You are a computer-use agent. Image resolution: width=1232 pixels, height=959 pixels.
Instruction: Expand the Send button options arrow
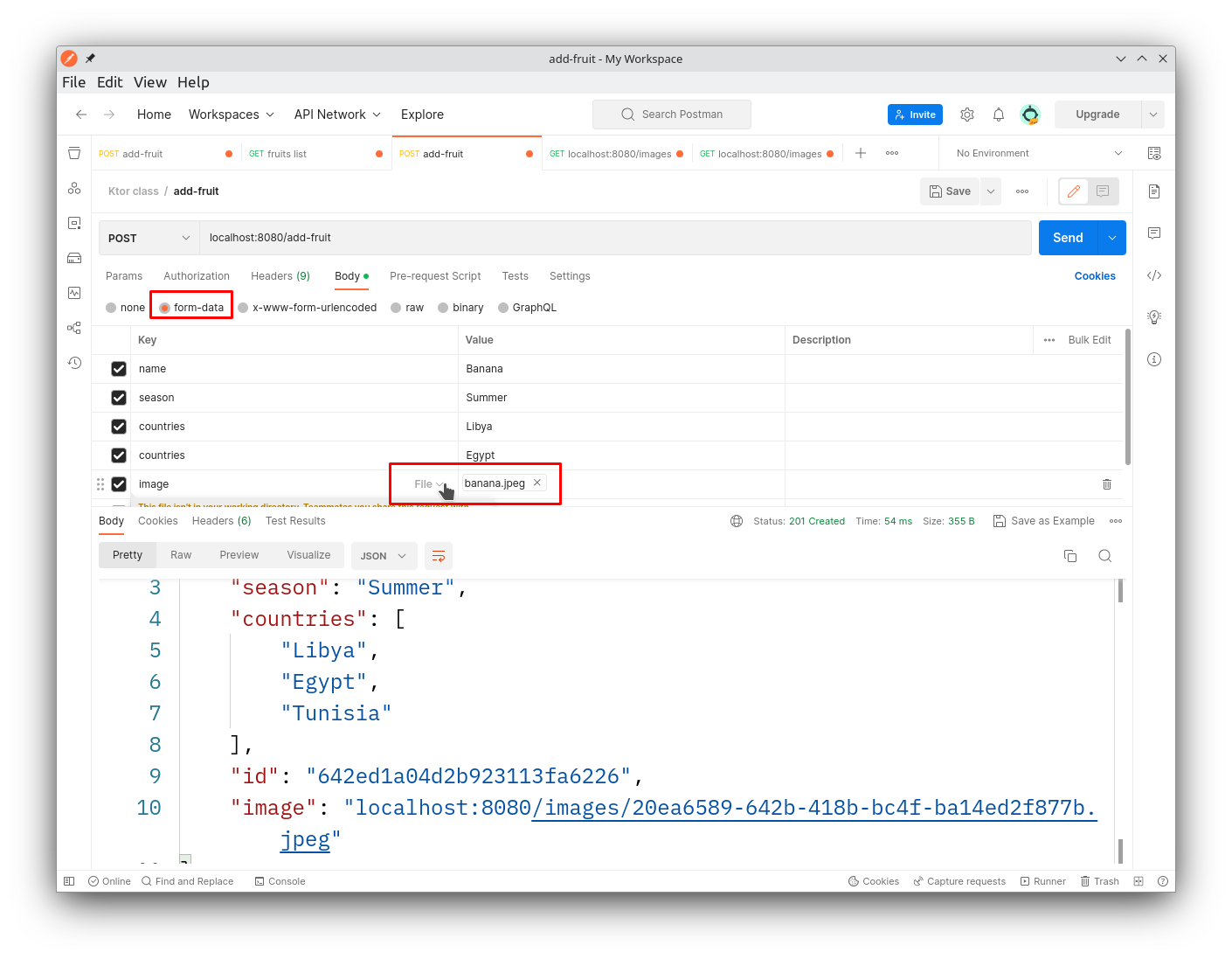pos(1112,238)
